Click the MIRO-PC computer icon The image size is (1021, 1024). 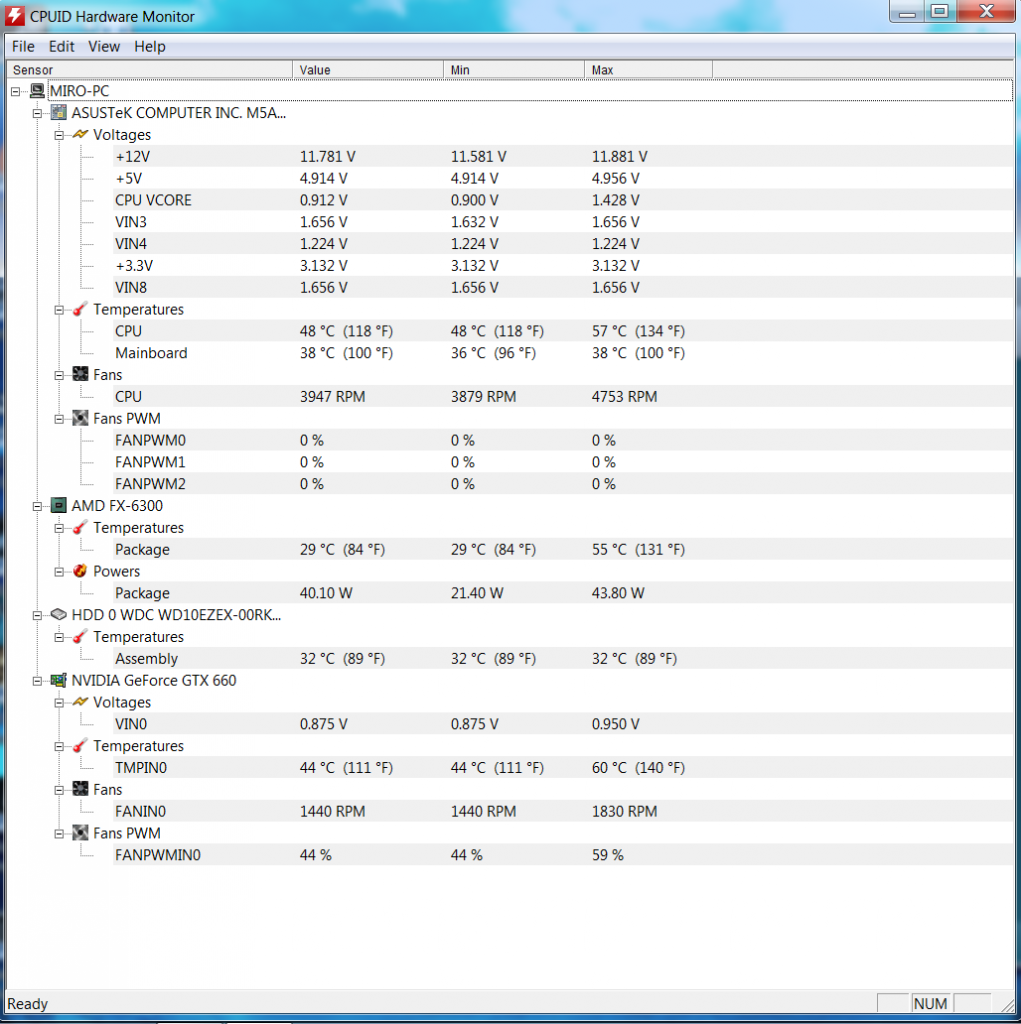tap(37, 91)
